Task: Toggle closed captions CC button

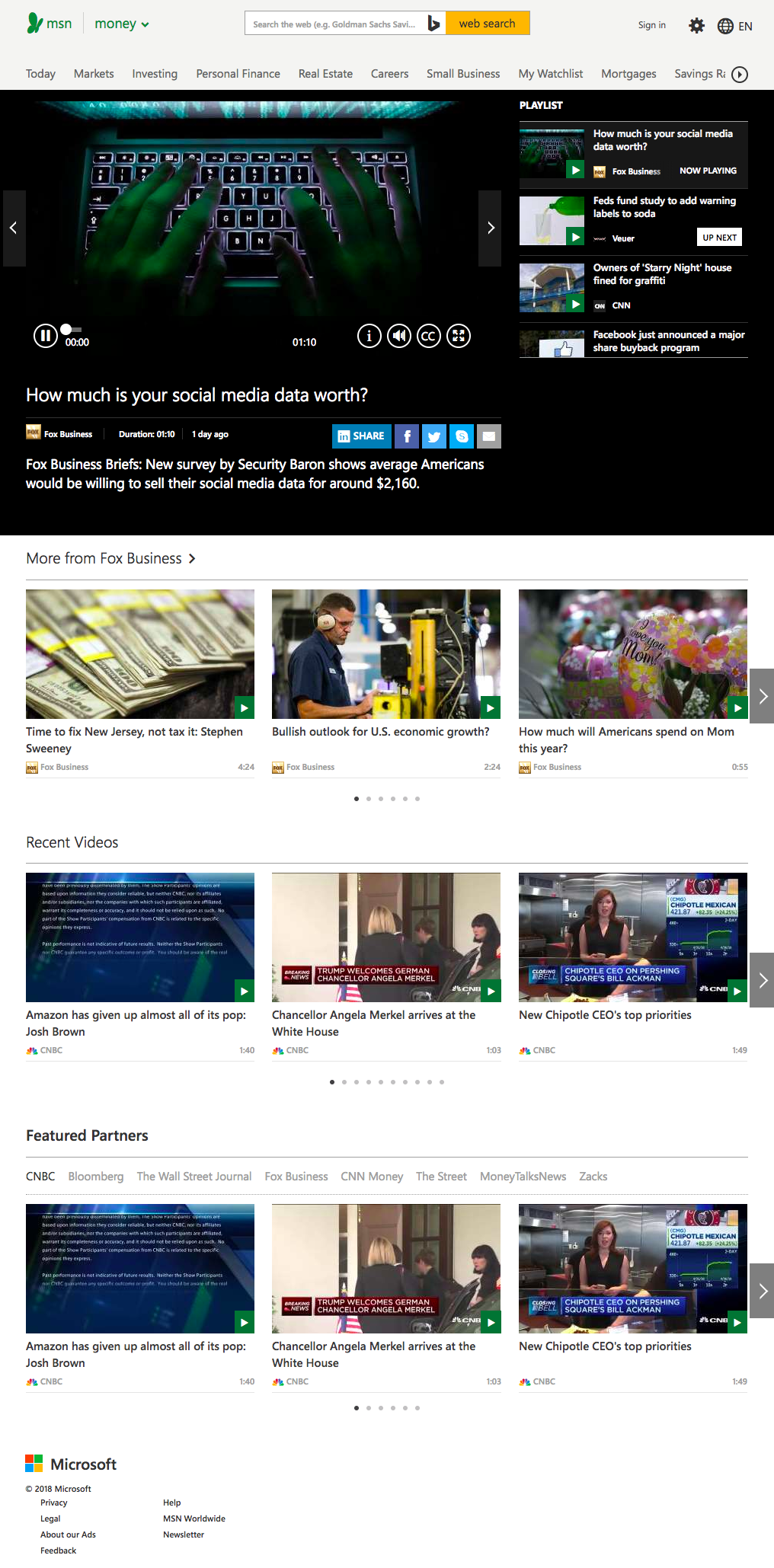Action: pos(429,335)
